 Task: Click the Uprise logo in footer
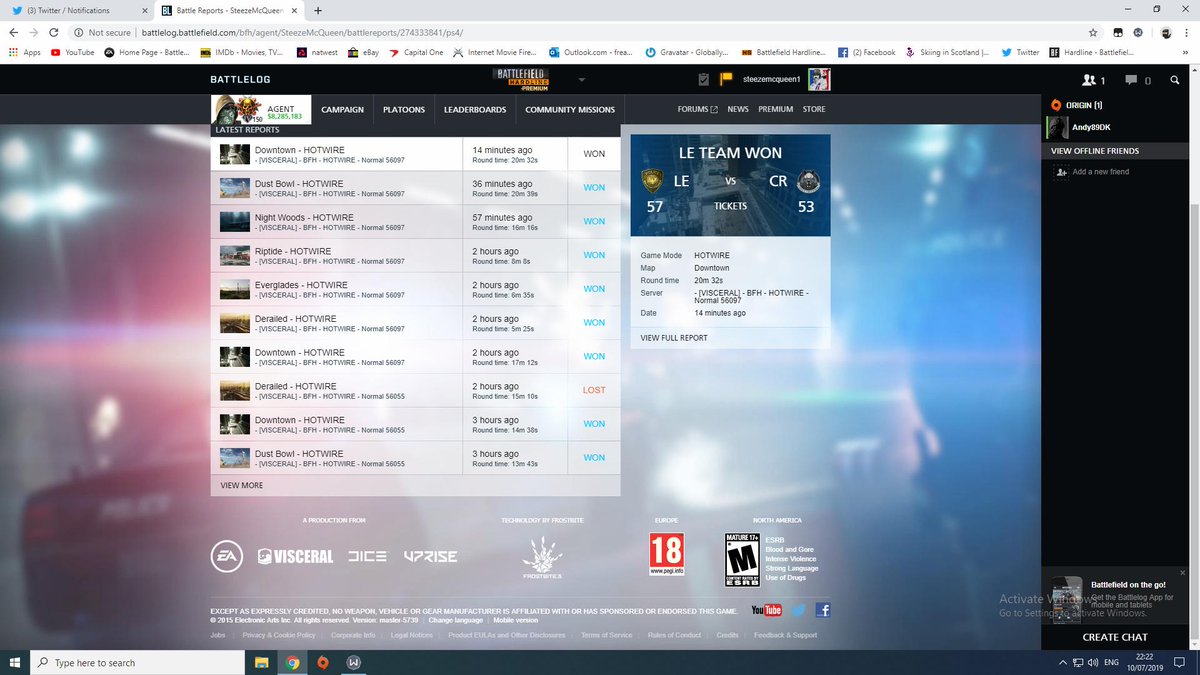point(431,556)
